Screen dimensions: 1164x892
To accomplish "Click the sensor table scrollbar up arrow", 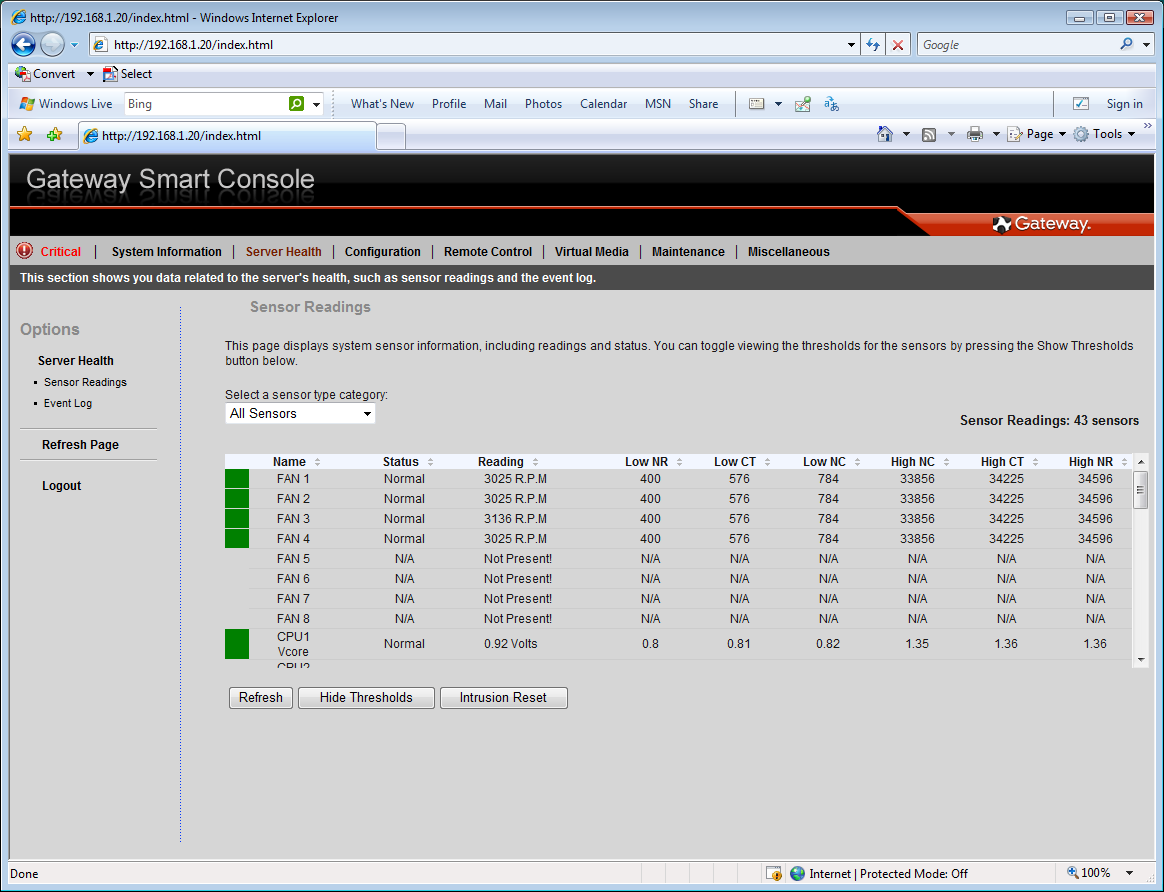I will tap(1141, 462).
